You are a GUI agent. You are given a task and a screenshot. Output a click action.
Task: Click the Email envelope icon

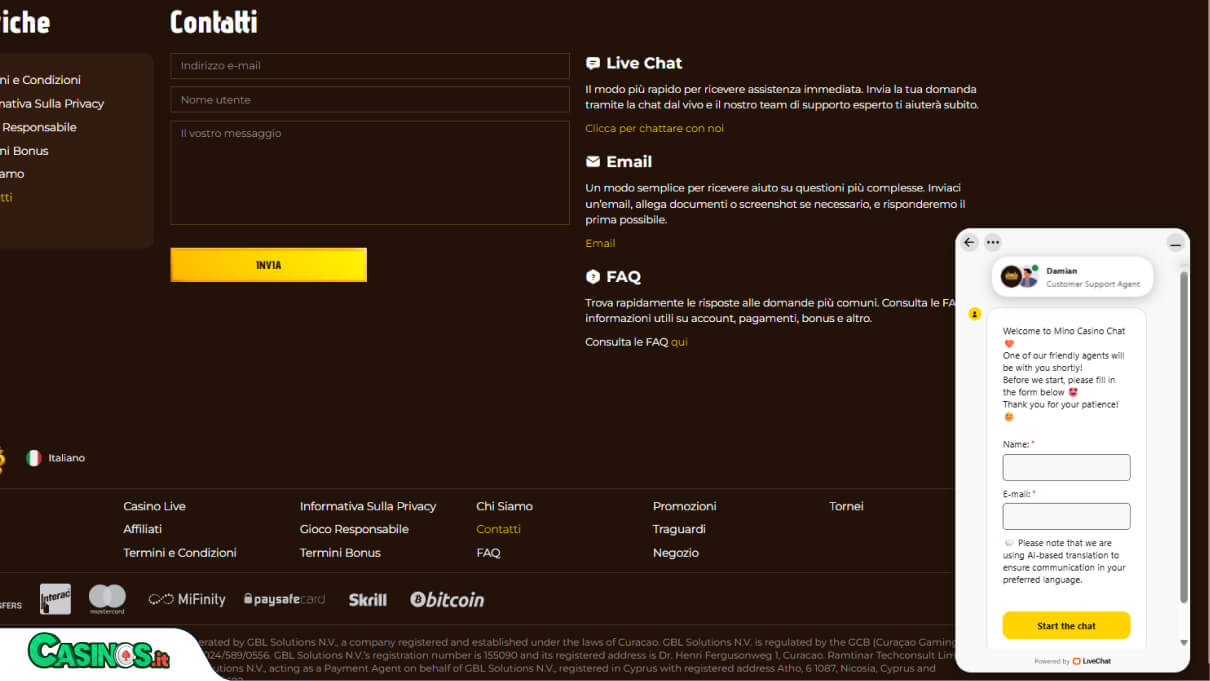593,162
